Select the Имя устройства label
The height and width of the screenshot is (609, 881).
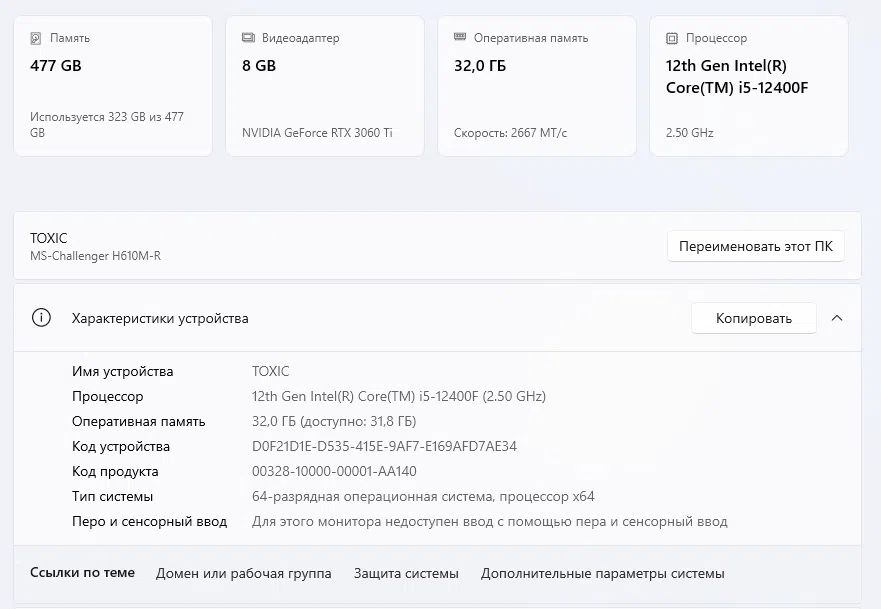[x=122, y=371]
